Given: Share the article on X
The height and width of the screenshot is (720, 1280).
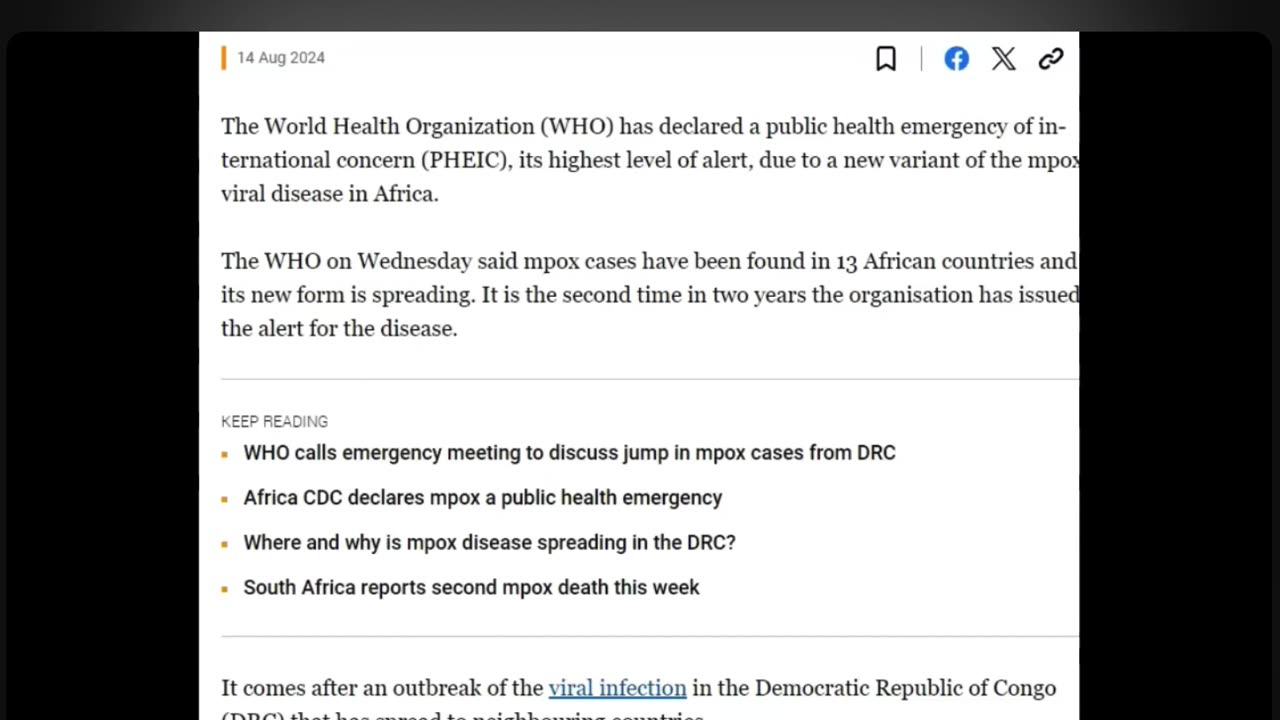Looking at the screenshot, I should coord(1004,59).
